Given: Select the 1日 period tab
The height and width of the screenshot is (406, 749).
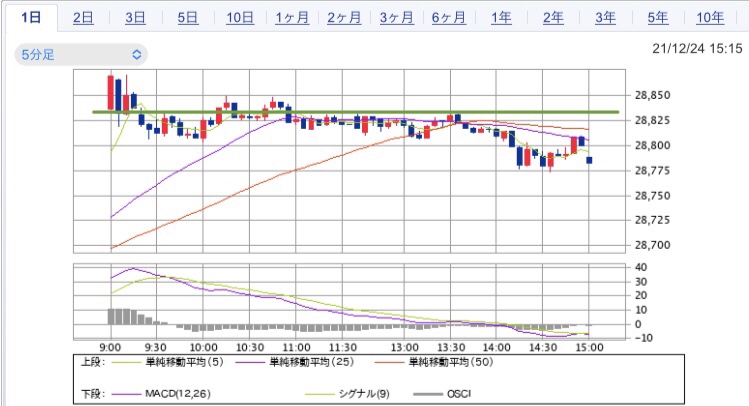Looking at the screenshot, I should (x=32, y=18).
